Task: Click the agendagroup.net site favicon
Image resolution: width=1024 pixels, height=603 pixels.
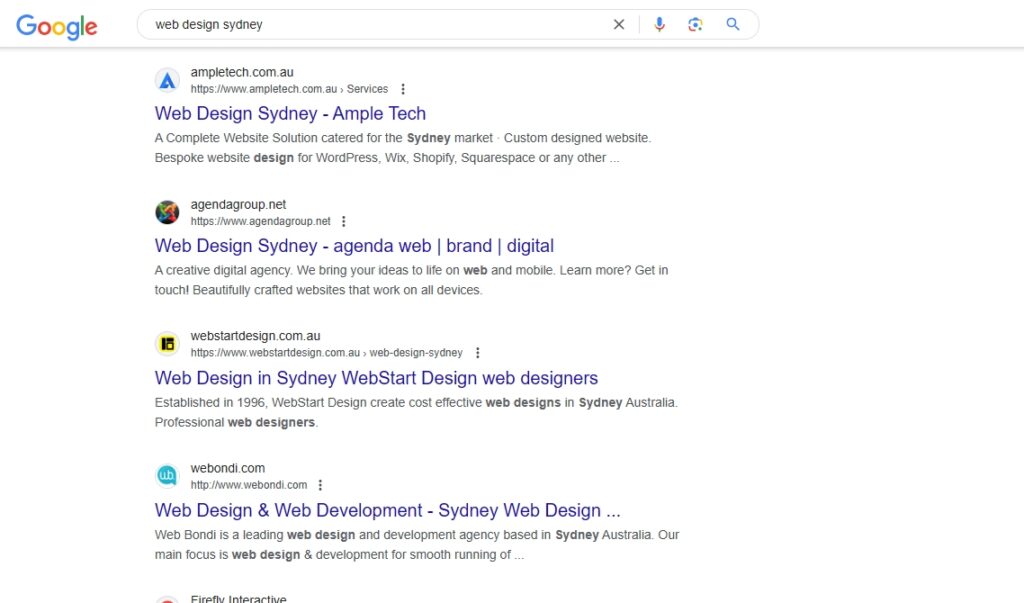Action: point(167,212)
